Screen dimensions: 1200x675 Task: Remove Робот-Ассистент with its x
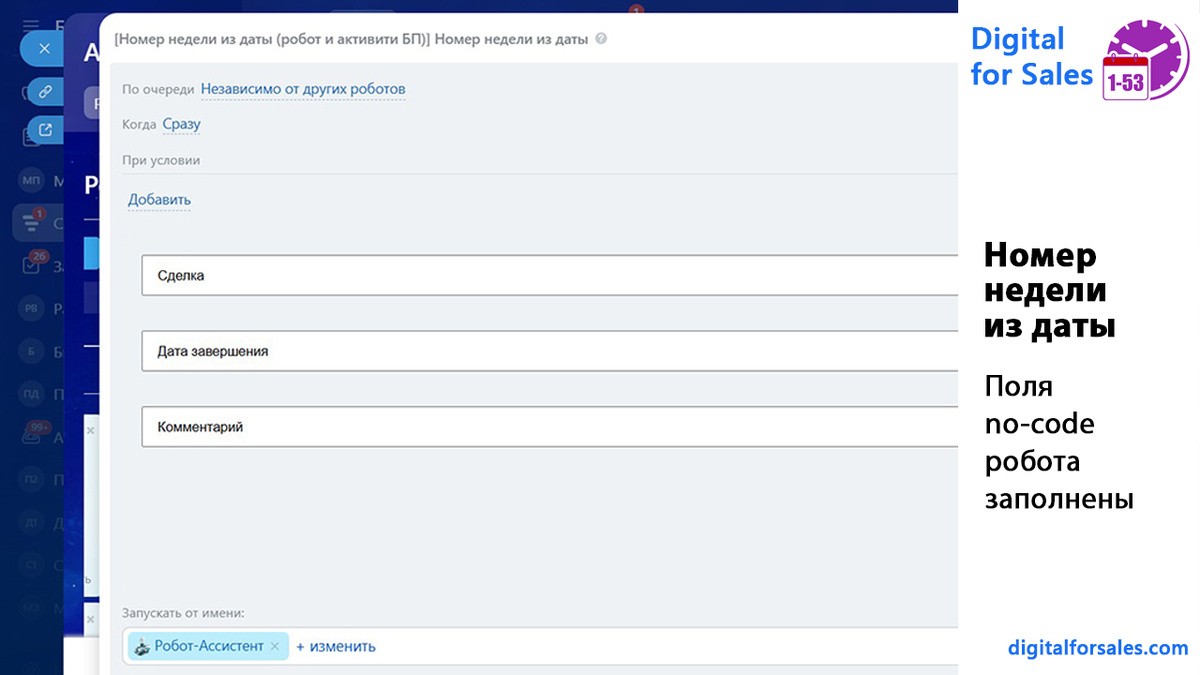(275, 646)
